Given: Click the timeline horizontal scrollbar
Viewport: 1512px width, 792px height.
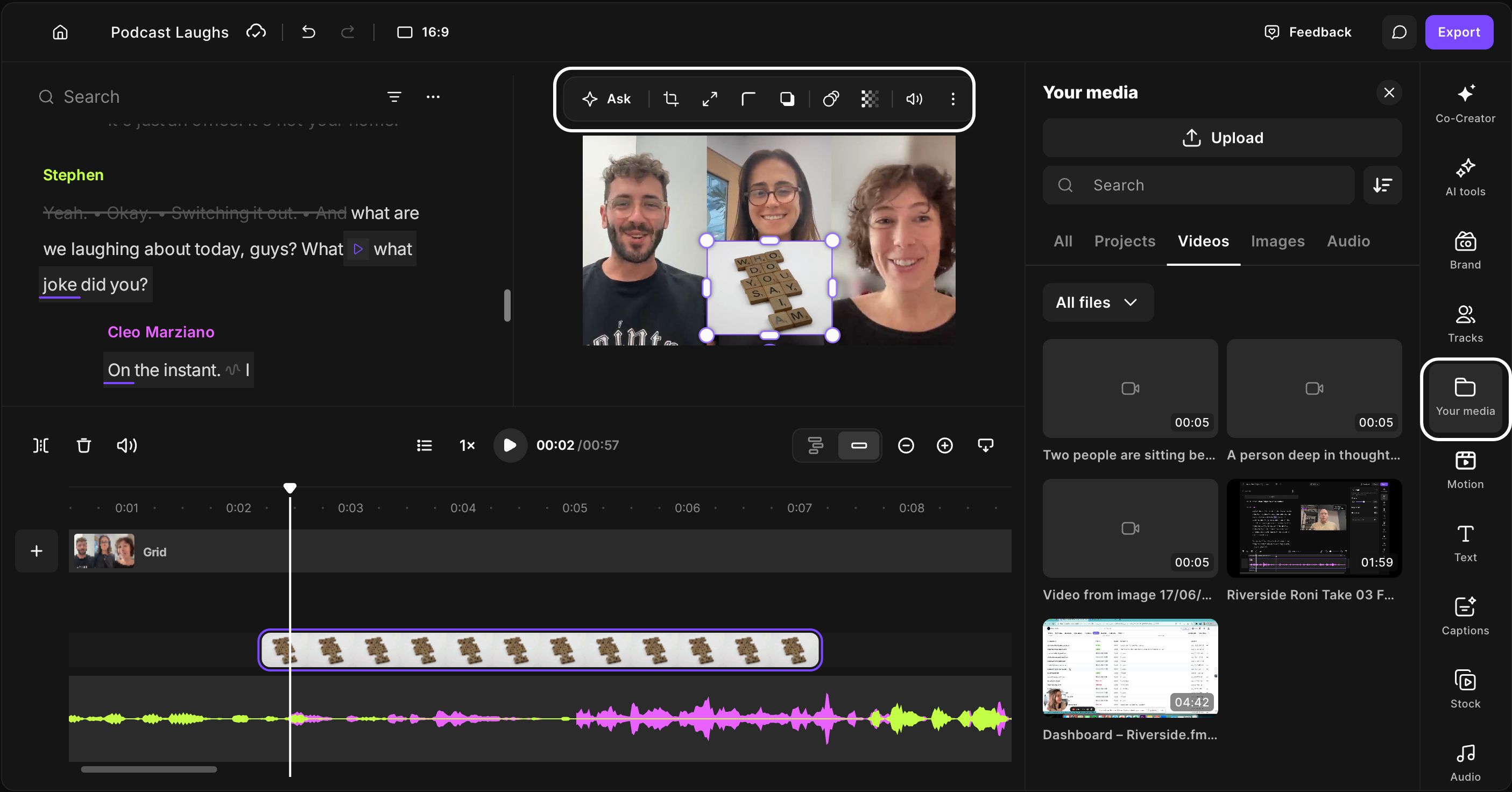Looking at the screenshot, I should point(149,769).
